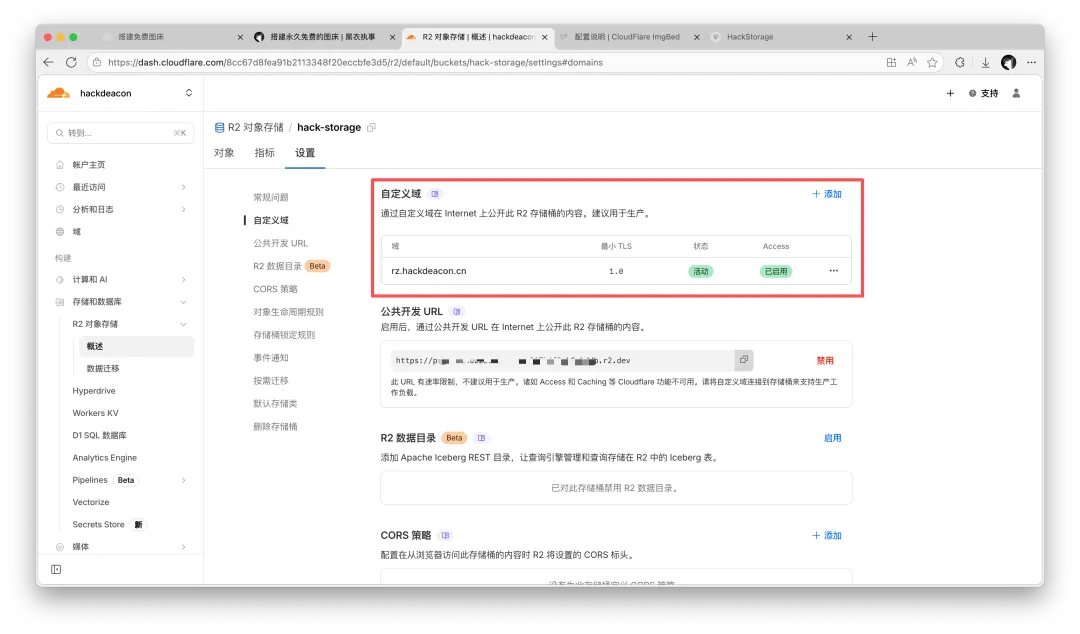Open Hyperdrive in sidebar
Screen dimensions: 1080x634
pyautogui.click(x=94, y=391)
